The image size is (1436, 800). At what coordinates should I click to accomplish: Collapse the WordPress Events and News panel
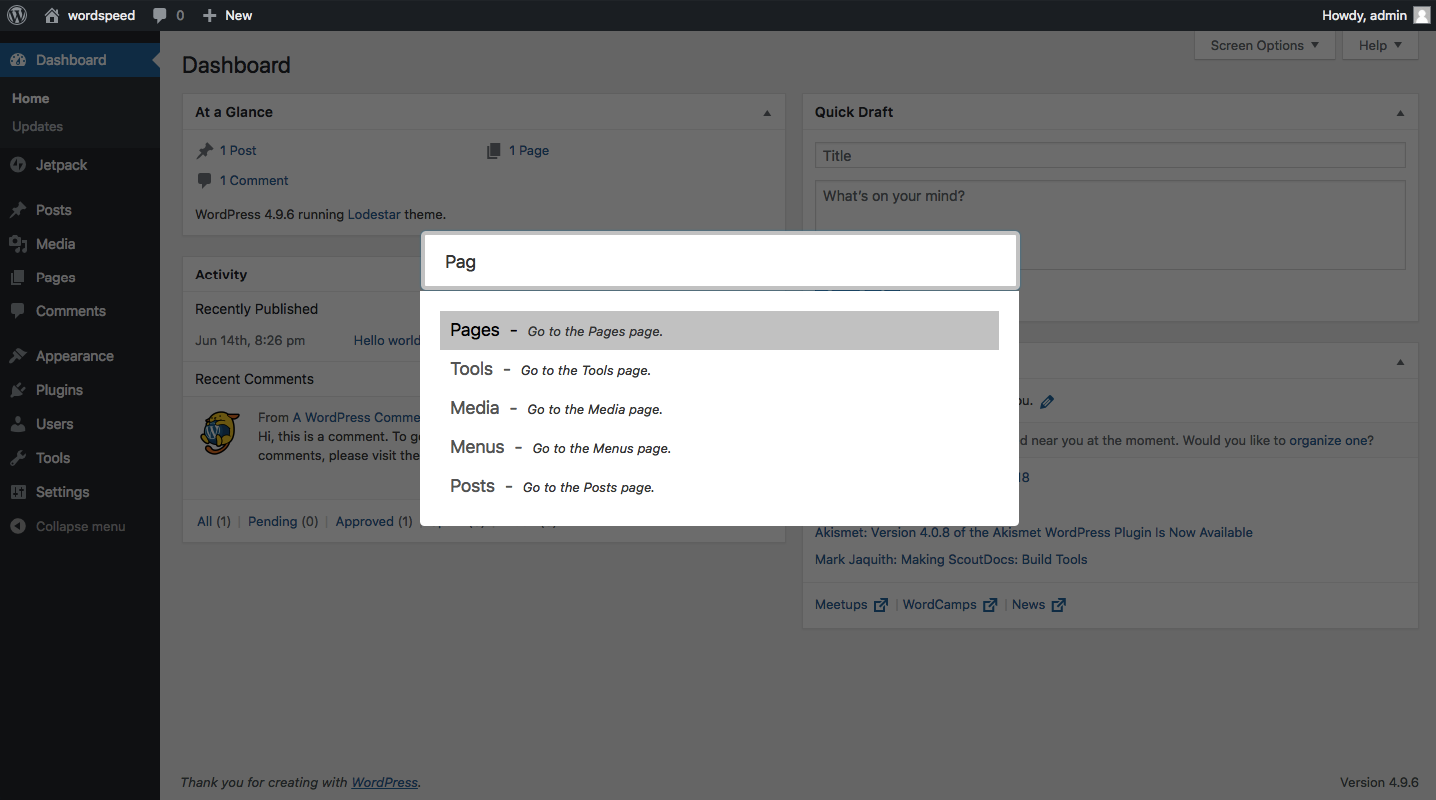pos(1400,362)
